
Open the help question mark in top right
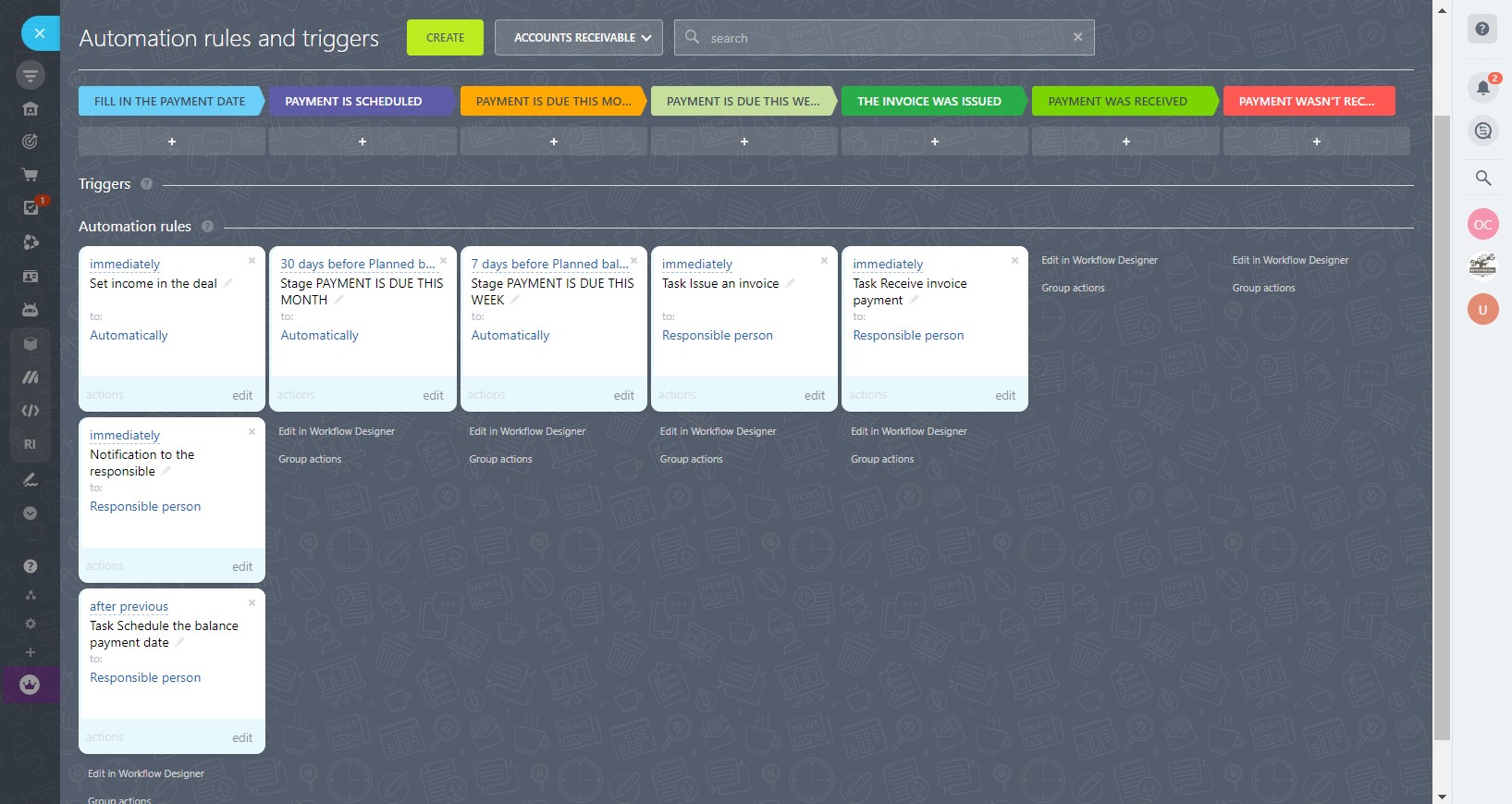click(1481, 29)
